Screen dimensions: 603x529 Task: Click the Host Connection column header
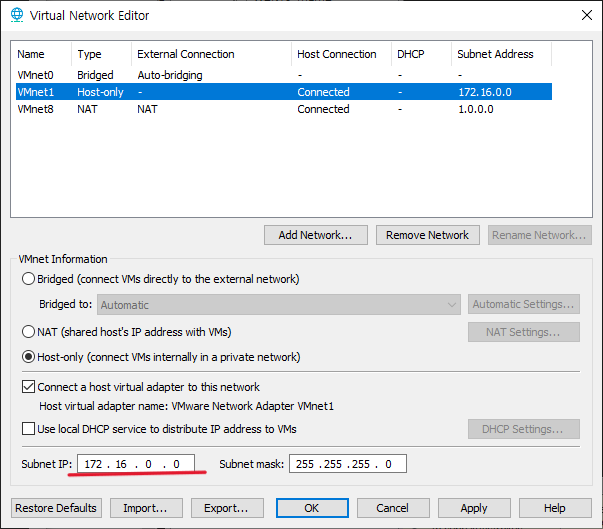pyautogui.click(x=341, y=54)
